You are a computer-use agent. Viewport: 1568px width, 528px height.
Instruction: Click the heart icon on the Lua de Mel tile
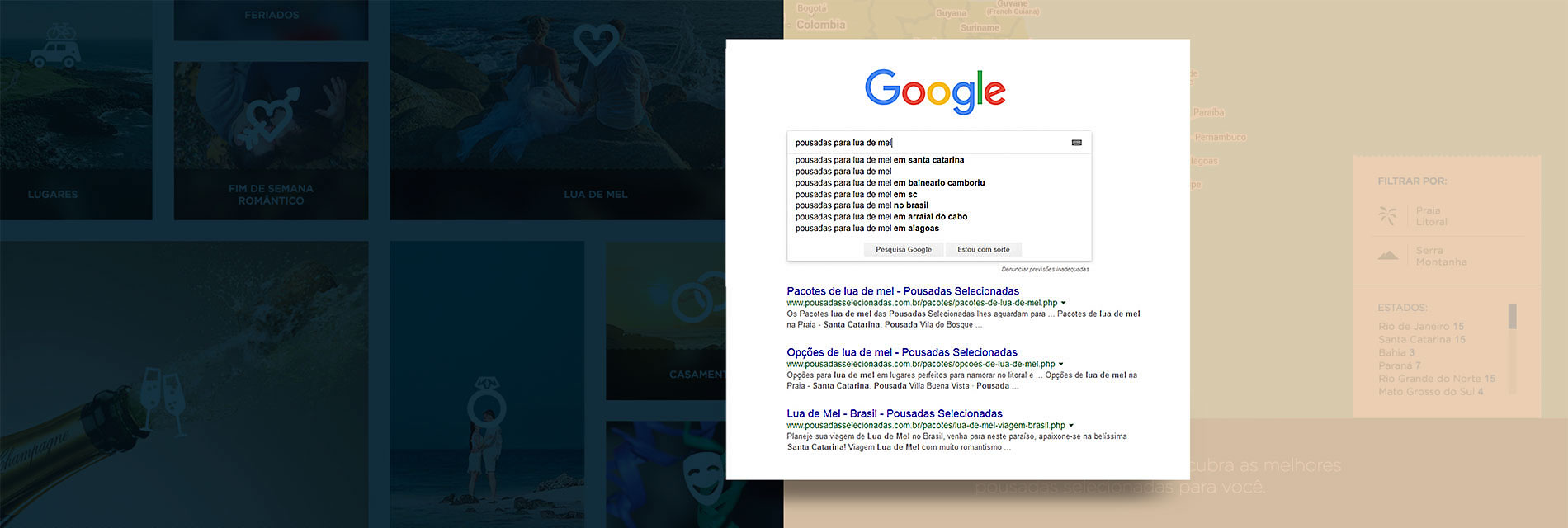tap(596, 44)
